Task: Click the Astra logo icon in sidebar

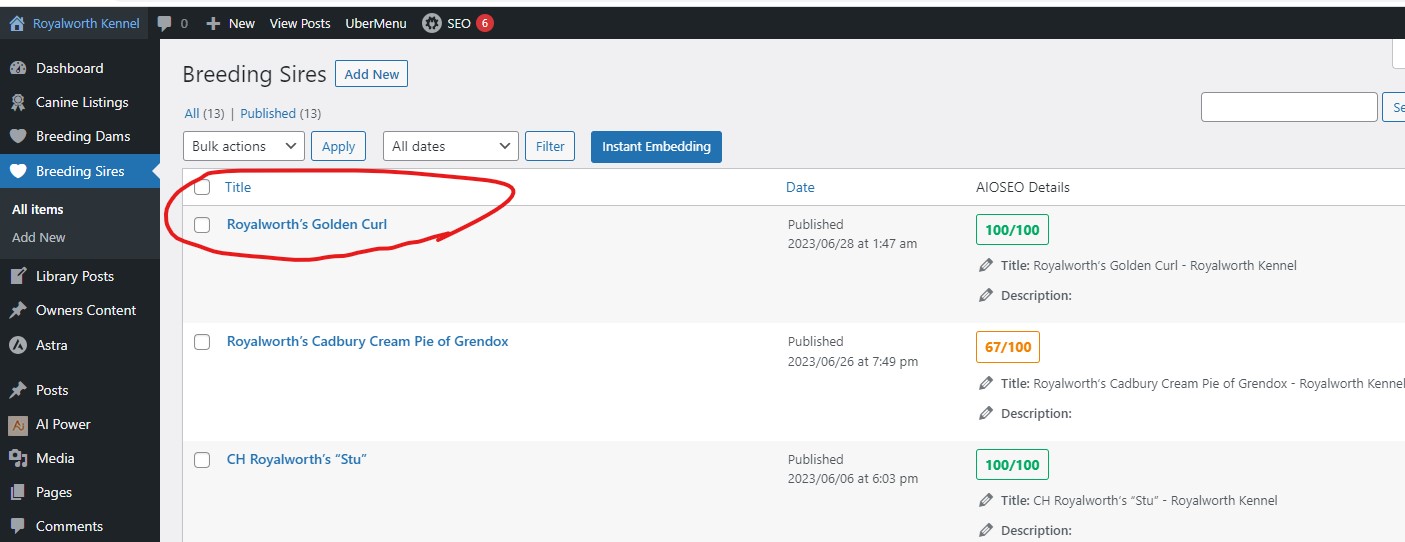Action: coord(18,345)
